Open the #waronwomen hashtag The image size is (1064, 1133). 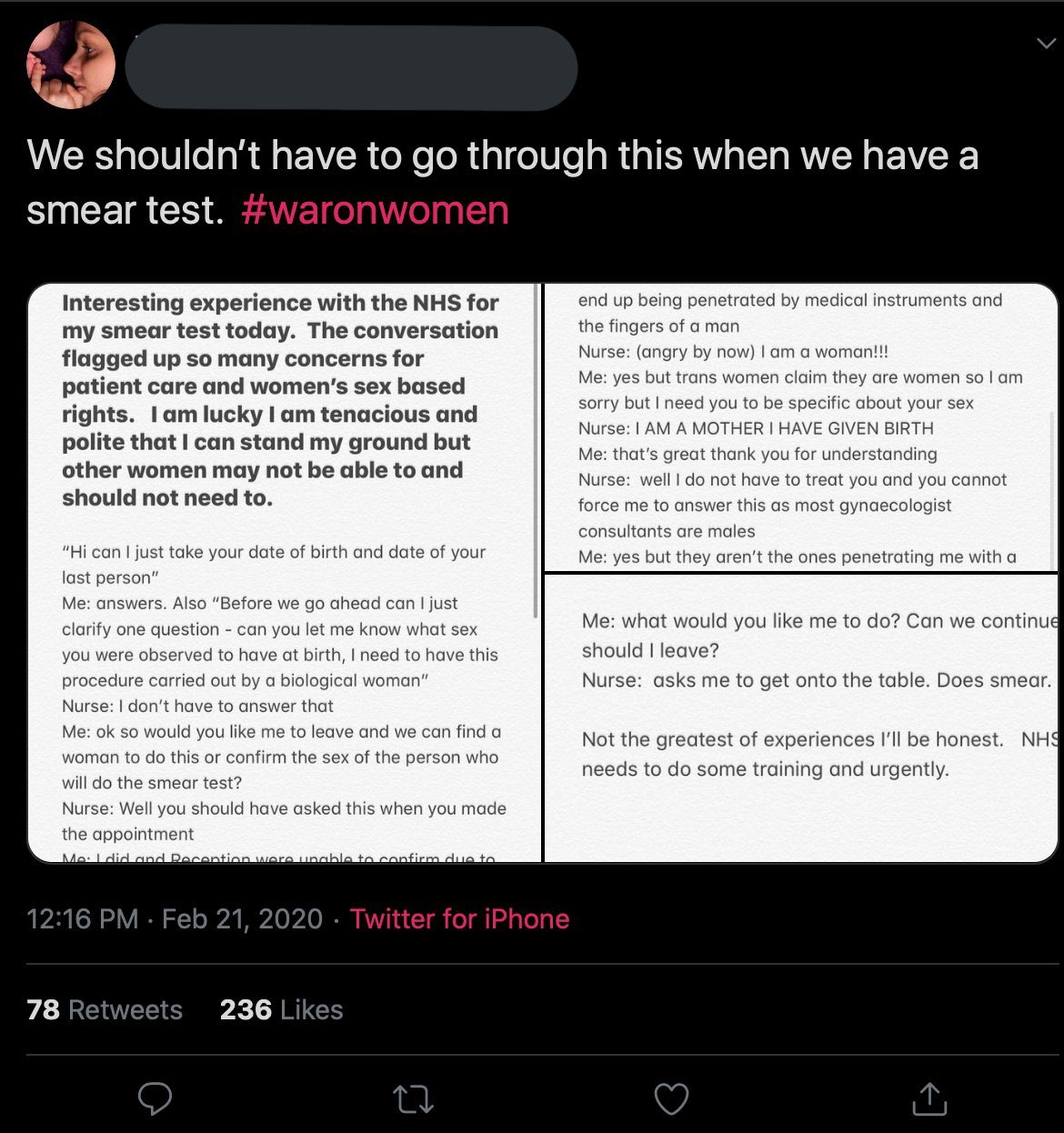pos(375,211)
